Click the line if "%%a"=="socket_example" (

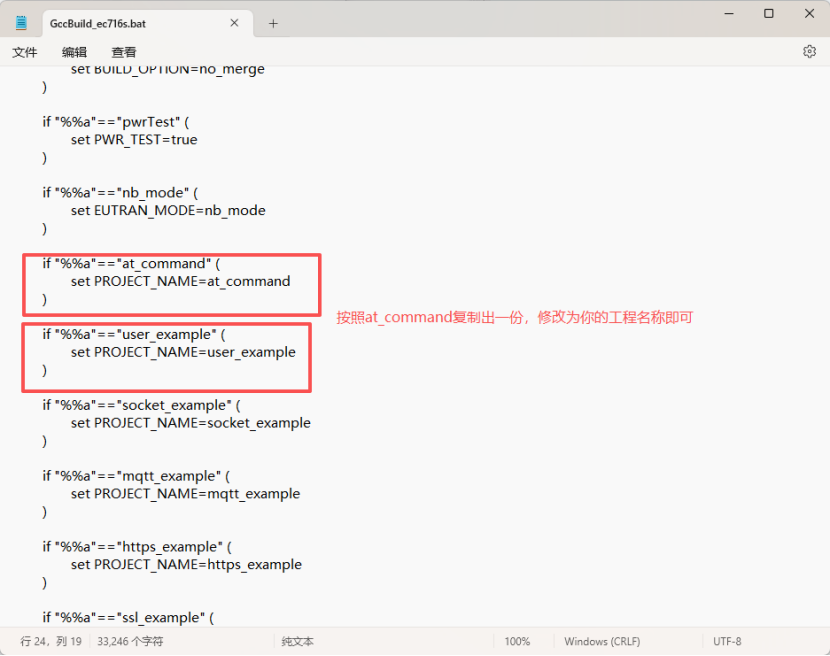(x=141, y=406)
